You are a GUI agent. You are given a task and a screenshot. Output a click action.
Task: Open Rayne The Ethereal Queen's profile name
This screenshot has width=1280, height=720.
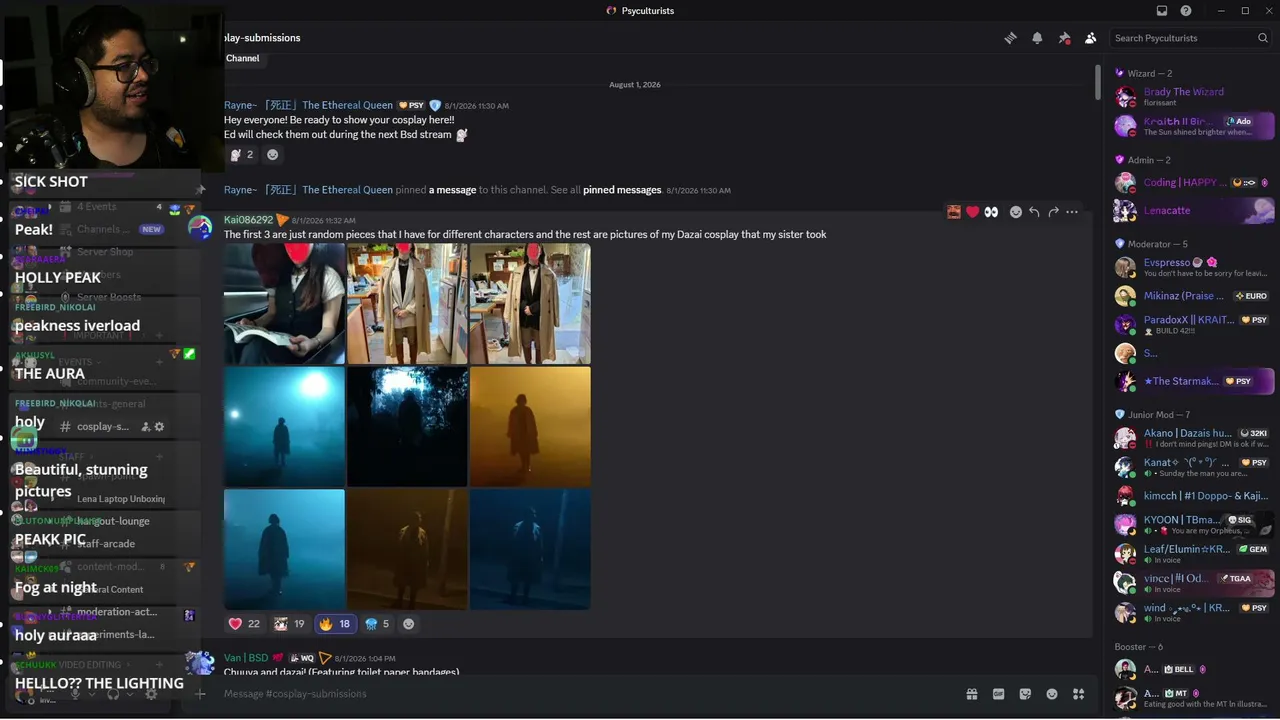point(308,105)
